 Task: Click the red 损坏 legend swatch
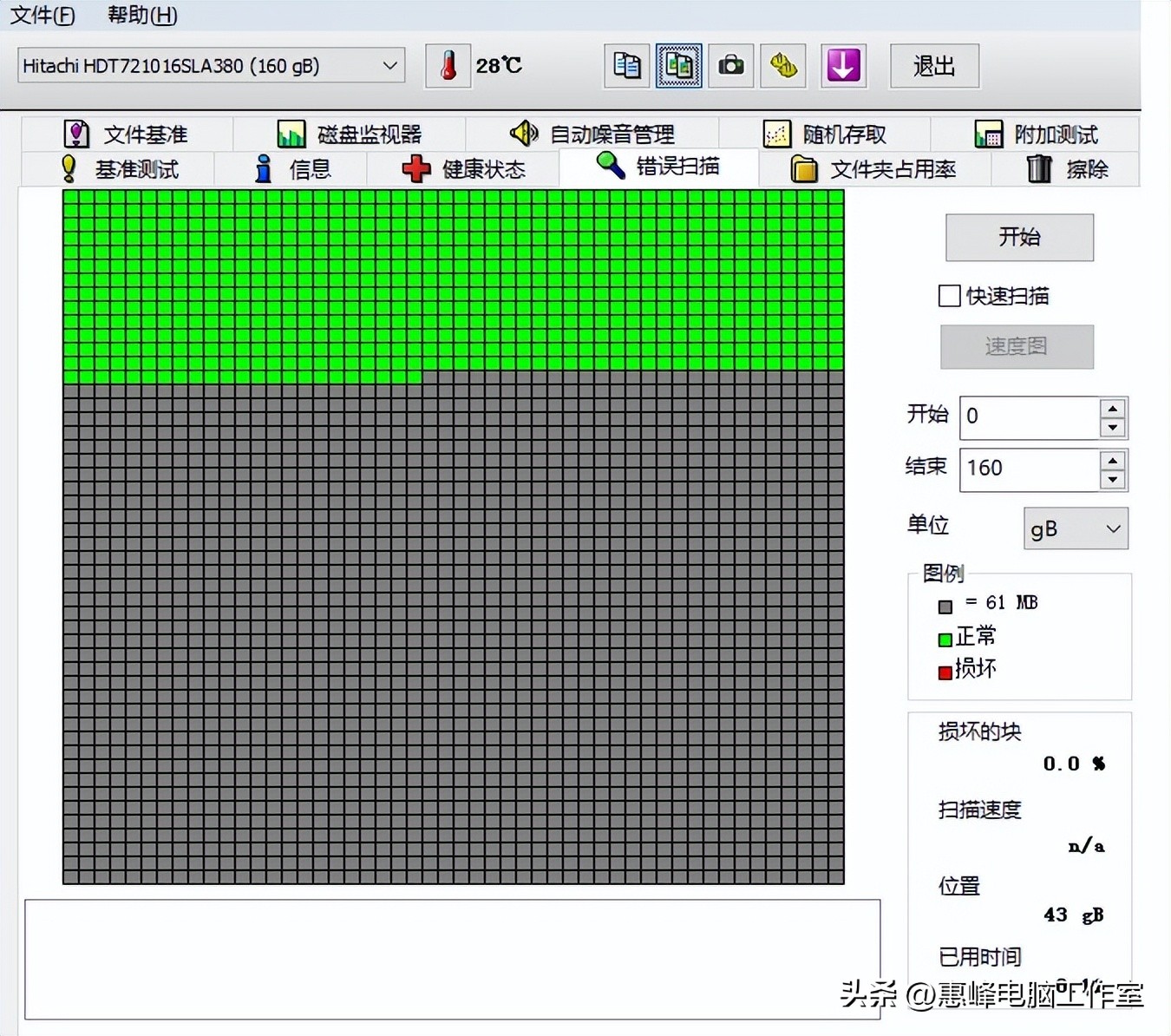(x=945, y=672)
